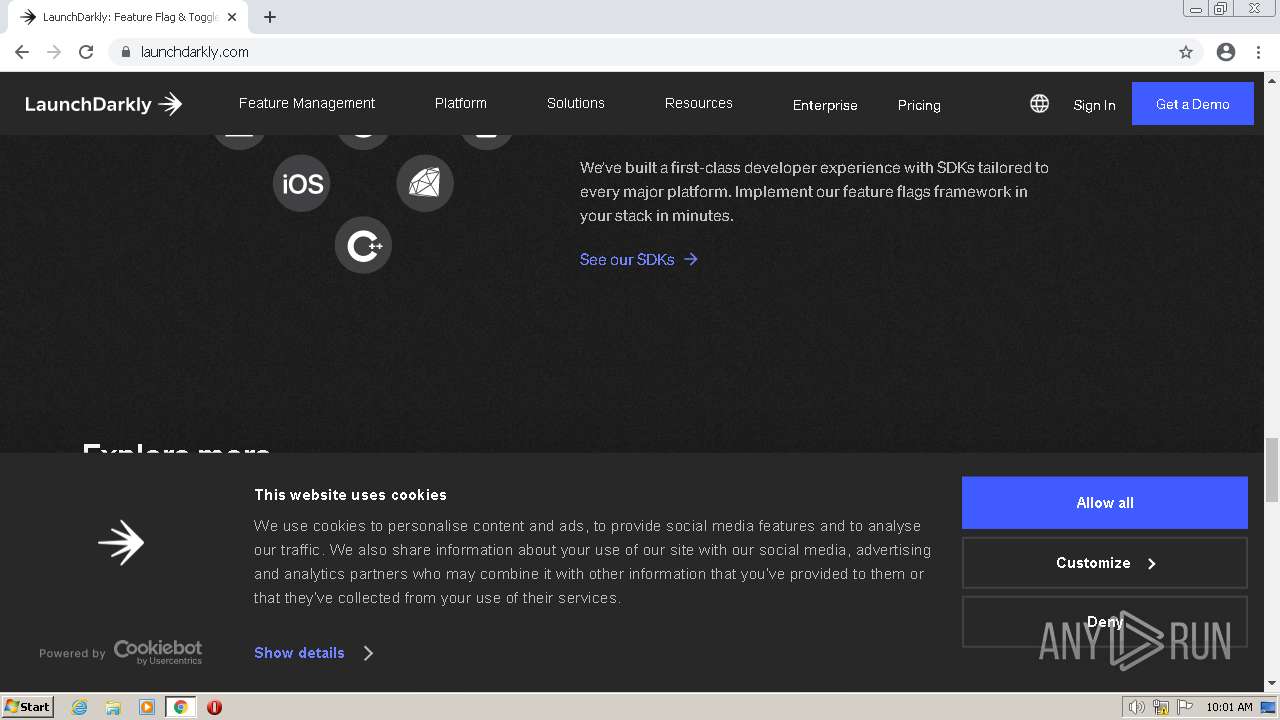Click the Ruby gem SDK icon
The height and width of the screenshot is (720, 1280).
425,184
